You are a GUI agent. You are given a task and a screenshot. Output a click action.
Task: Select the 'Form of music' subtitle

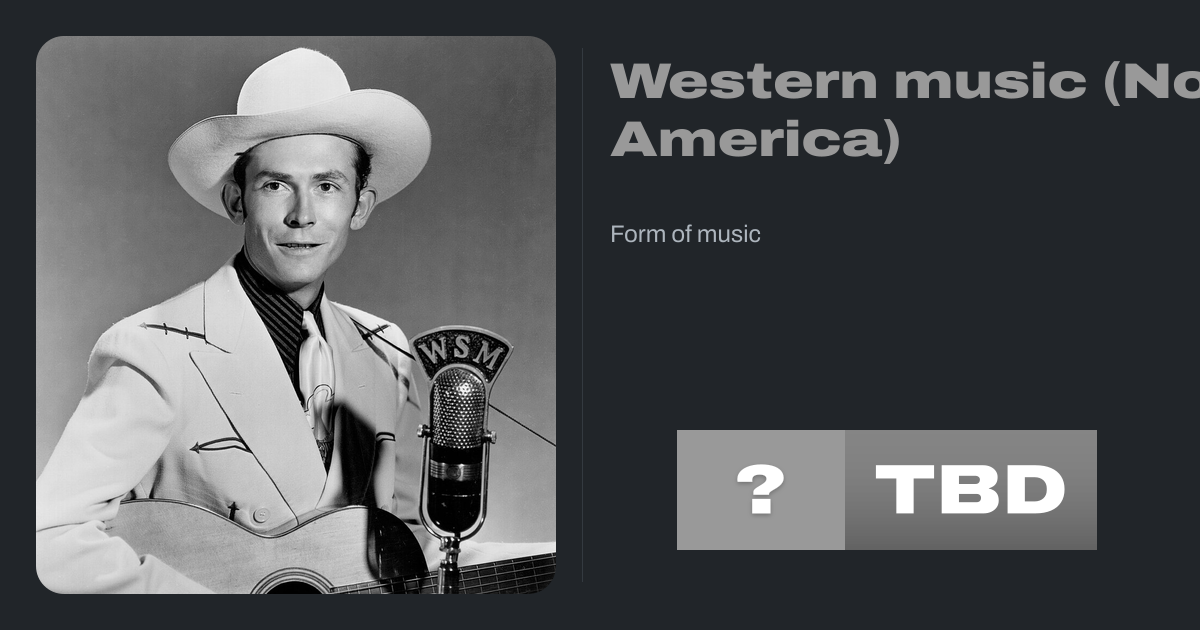[685, 234]
